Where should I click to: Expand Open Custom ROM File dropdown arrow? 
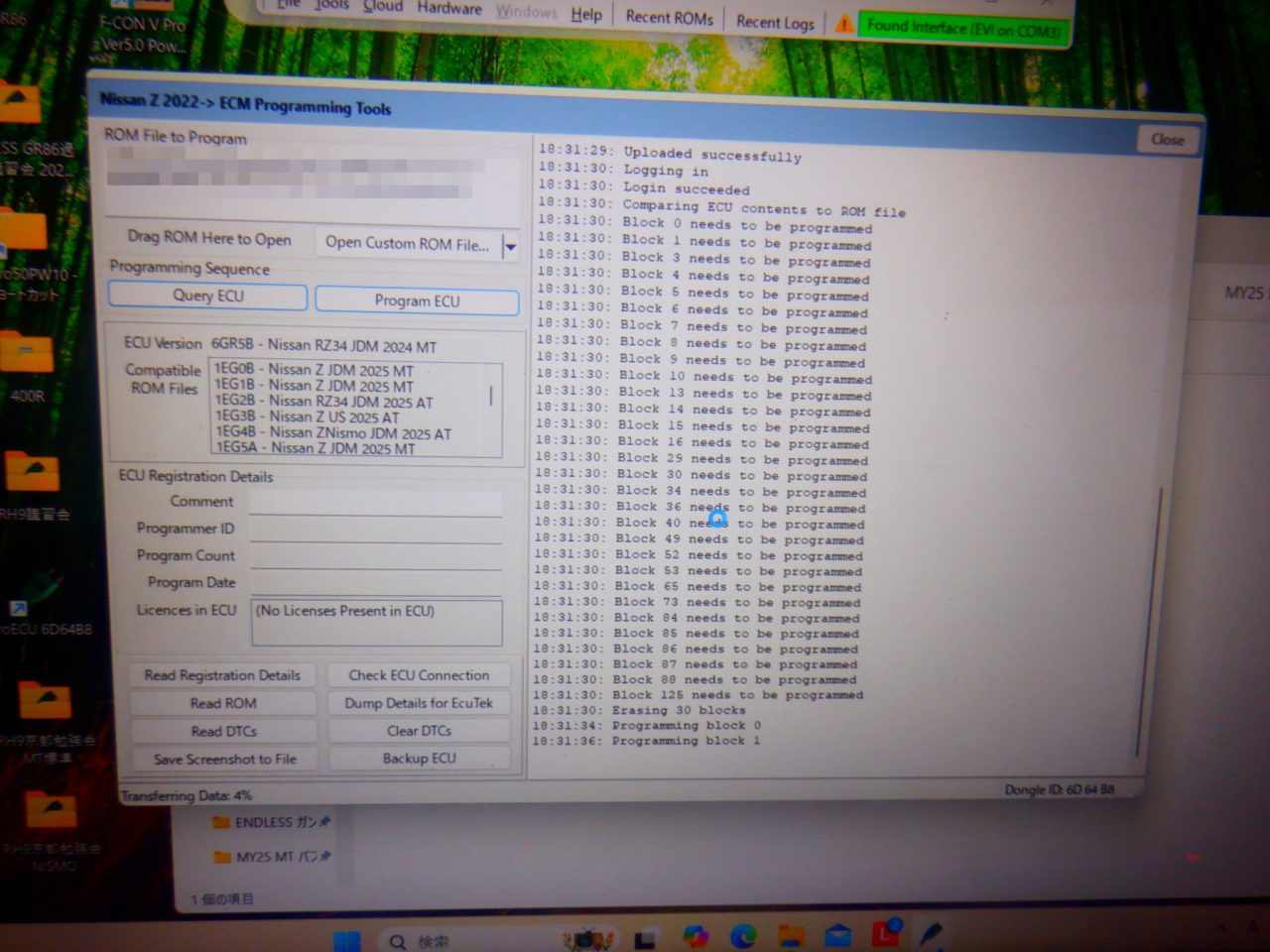point(510,246)
